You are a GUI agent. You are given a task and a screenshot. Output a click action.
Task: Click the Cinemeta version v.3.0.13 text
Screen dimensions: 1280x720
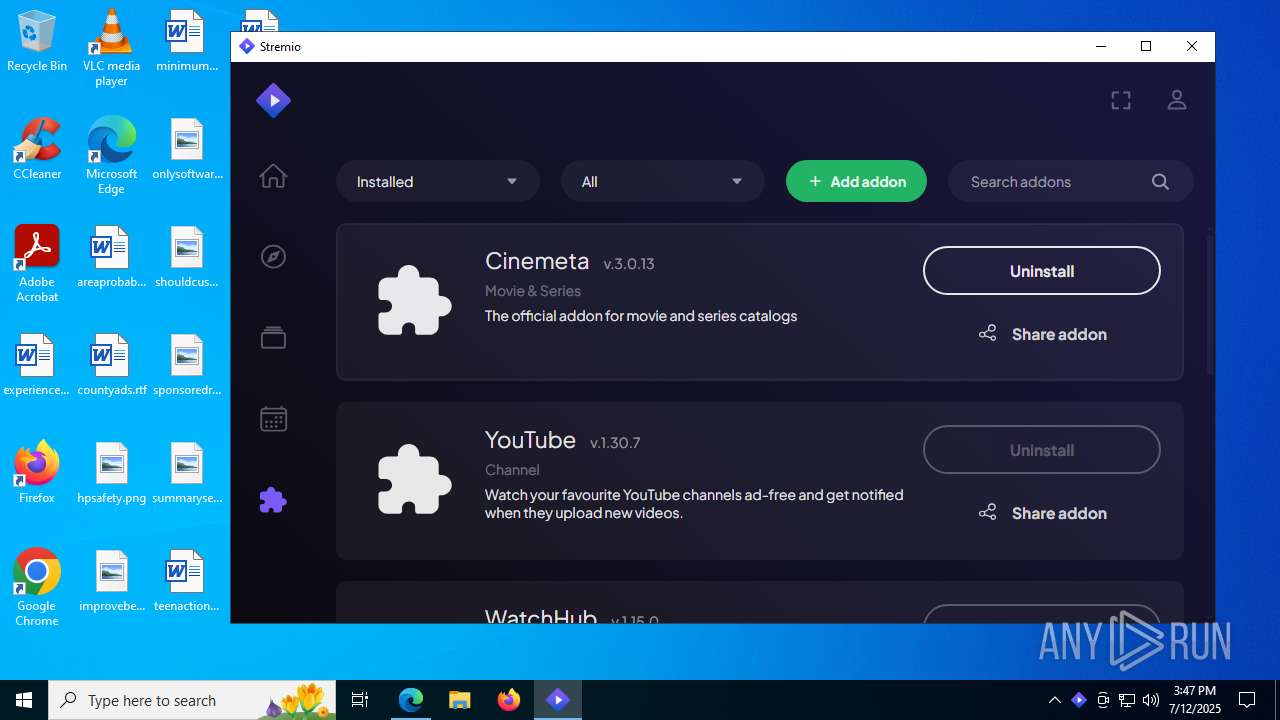pos(629,264)
